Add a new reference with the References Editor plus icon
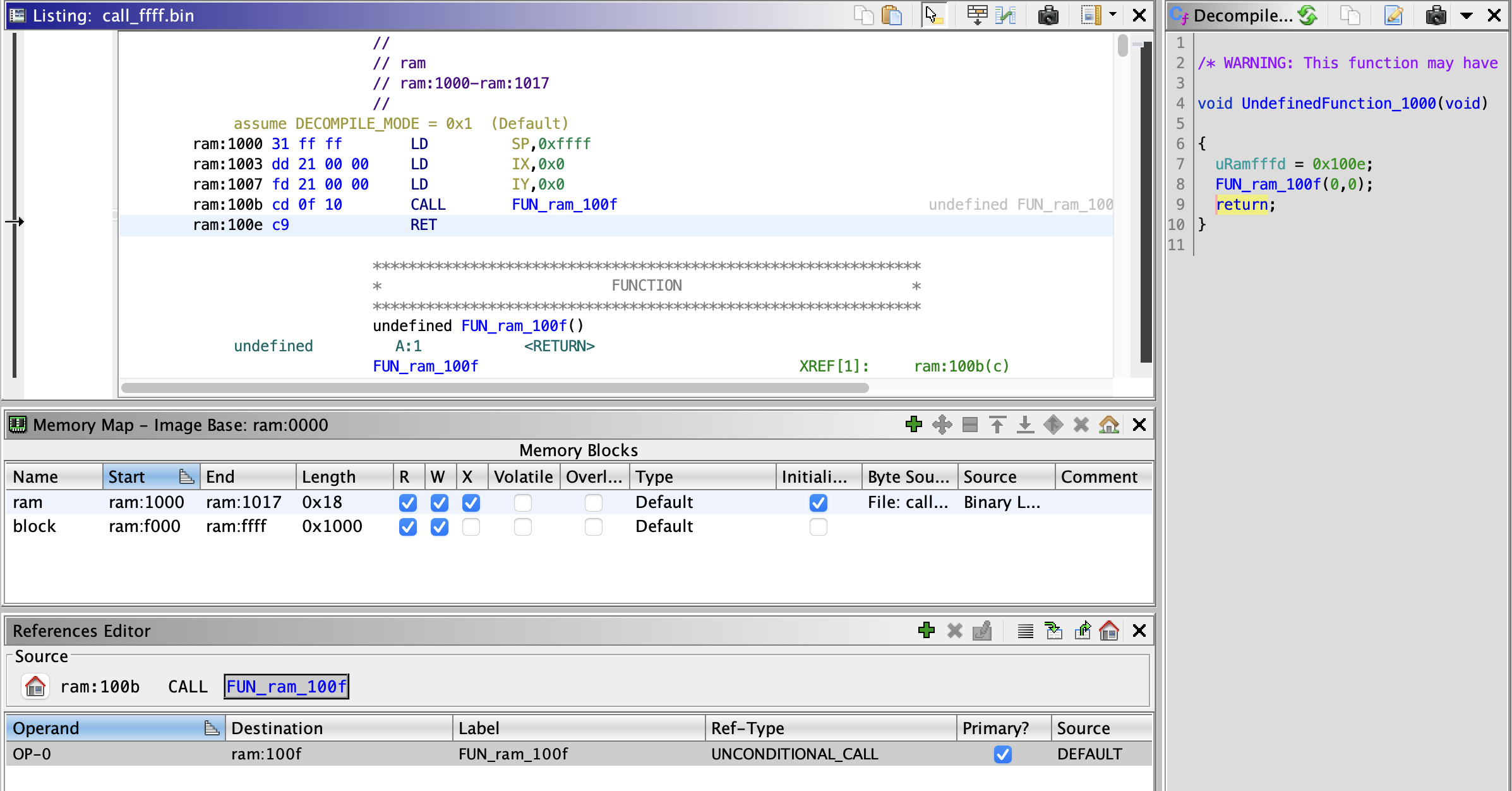The image size is (1512, 791). (x=927, y=630)
